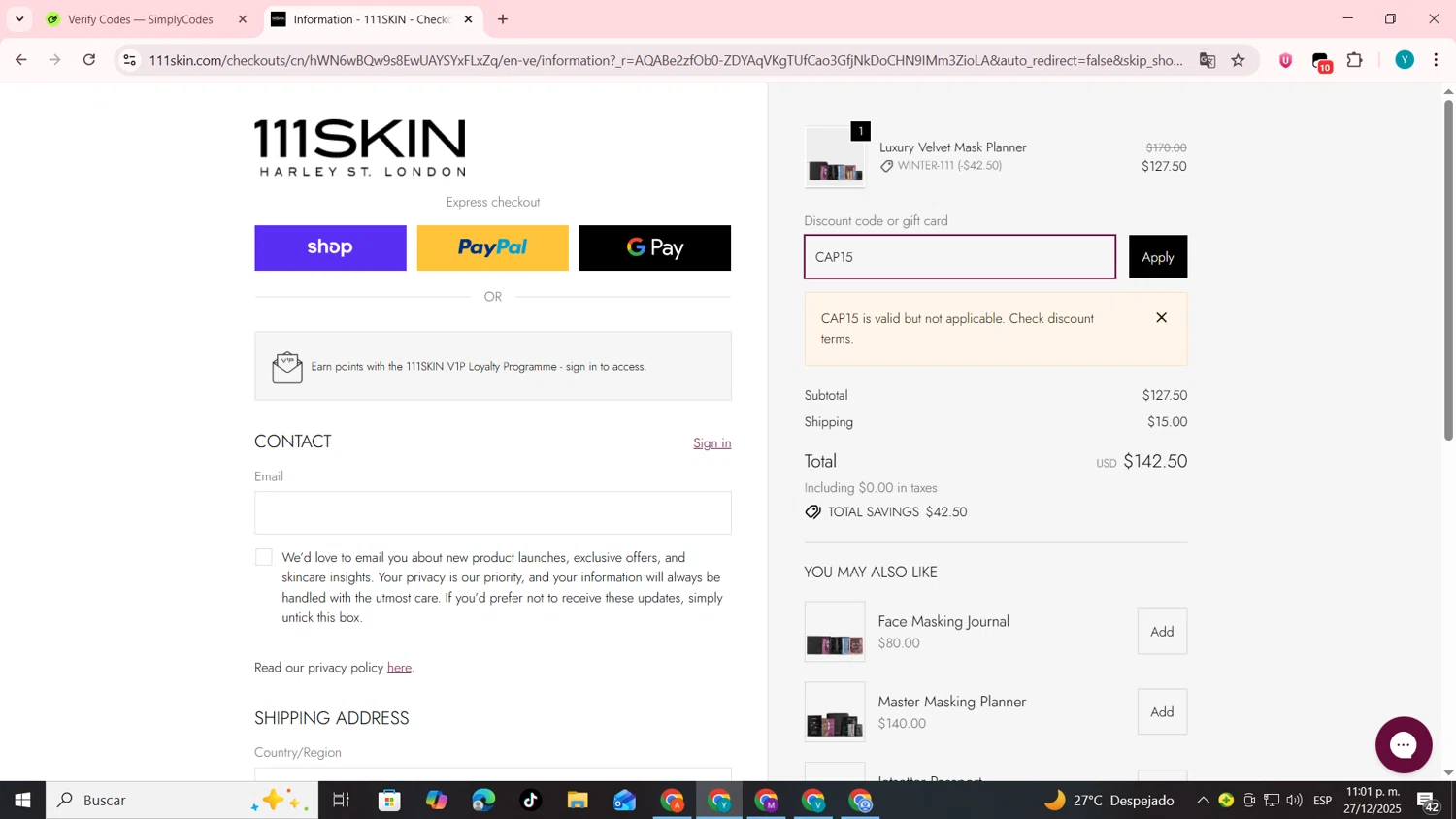Expand the tab search dropdown arrow
1456x819 pixels.
click(x=19, y=19)
